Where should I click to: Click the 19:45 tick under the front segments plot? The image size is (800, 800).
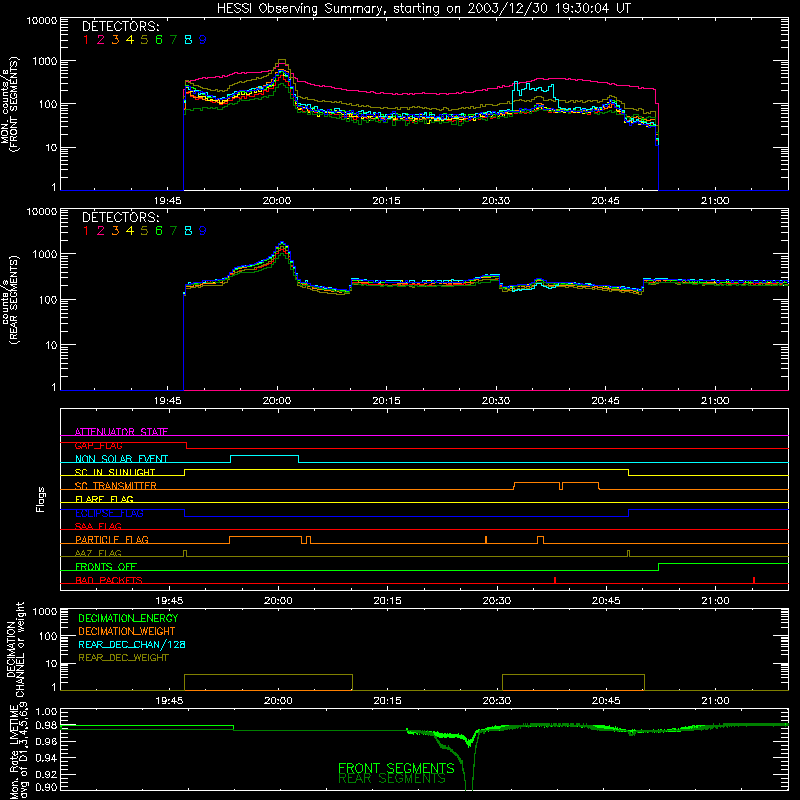[167, 201]
